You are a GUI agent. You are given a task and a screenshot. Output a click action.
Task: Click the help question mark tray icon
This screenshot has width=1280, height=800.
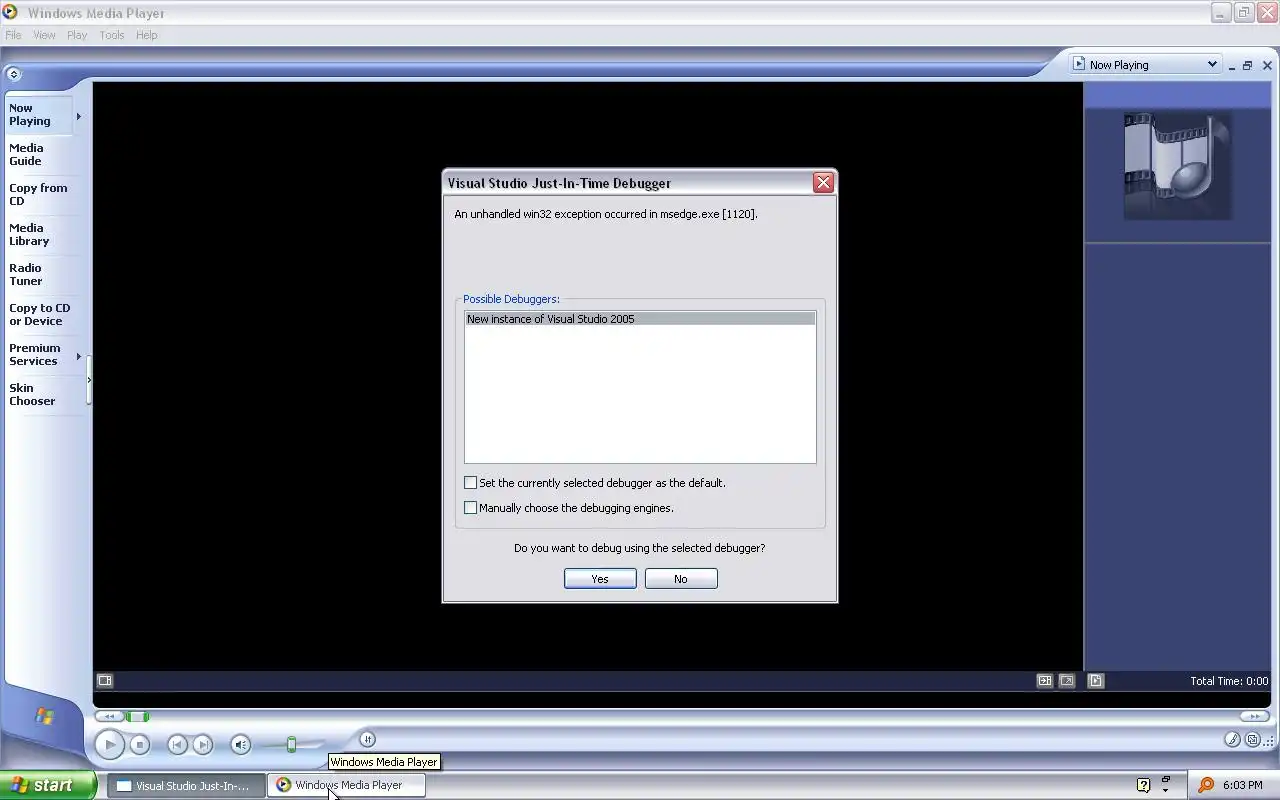coord(1144,785)
